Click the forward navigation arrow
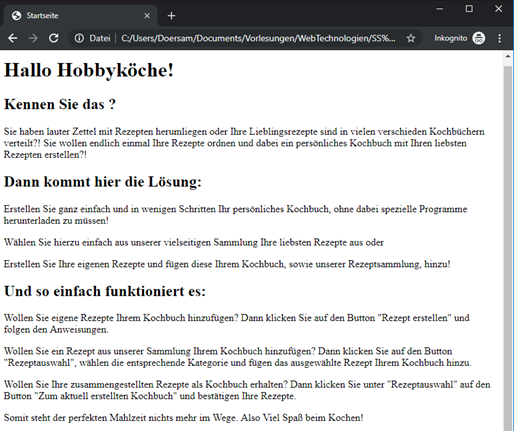 pos(33,38)
